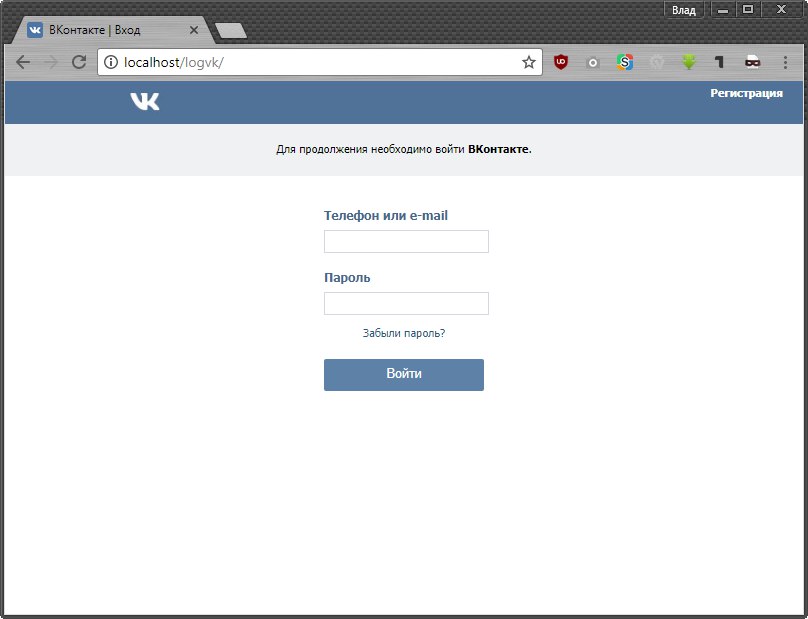Focus the Телефон или e-mail field
Viewport: 808px width, 619px height.
[406, 241]
